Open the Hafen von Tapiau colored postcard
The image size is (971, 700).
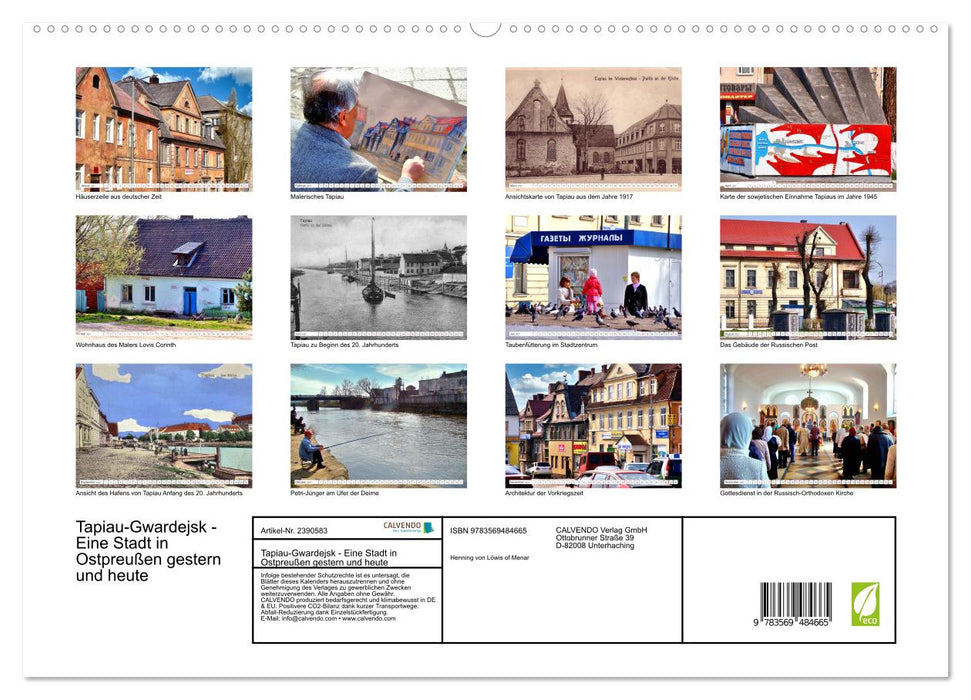tap(164, 426)
